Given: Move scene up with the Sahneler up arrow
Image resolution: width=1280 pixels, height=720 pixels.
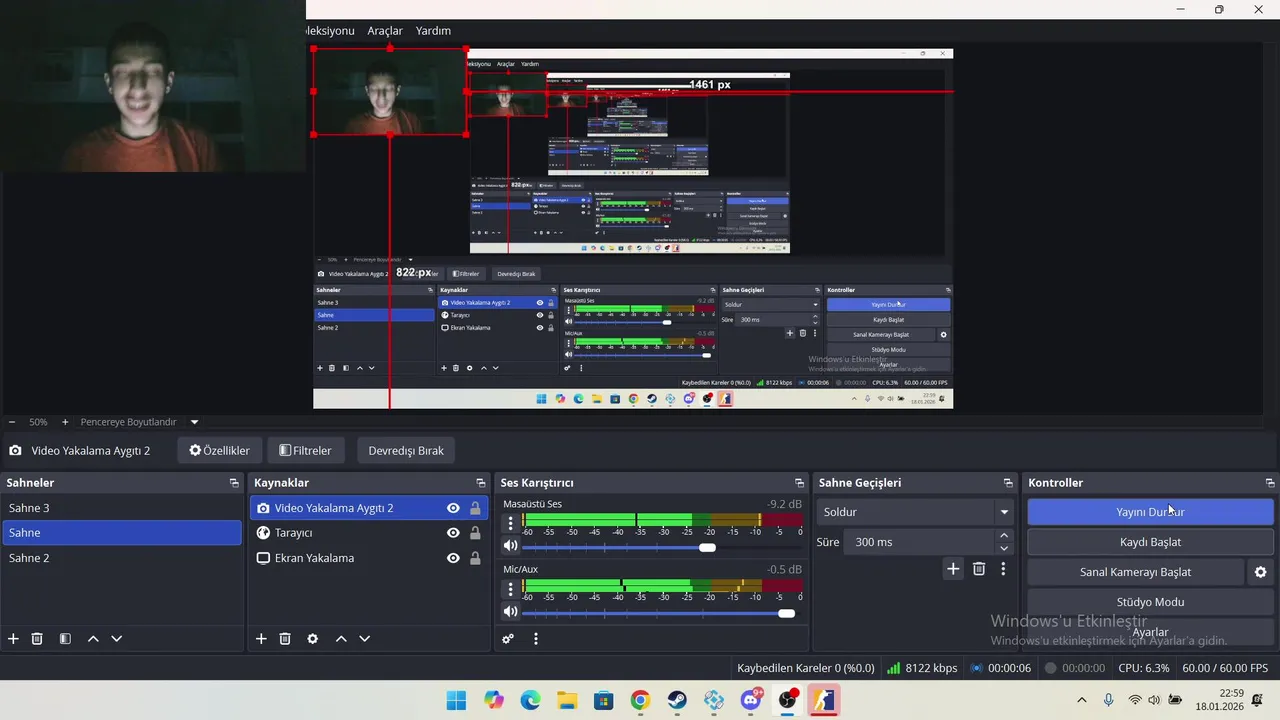Looking at the screenshot, I should pos(93,639).
